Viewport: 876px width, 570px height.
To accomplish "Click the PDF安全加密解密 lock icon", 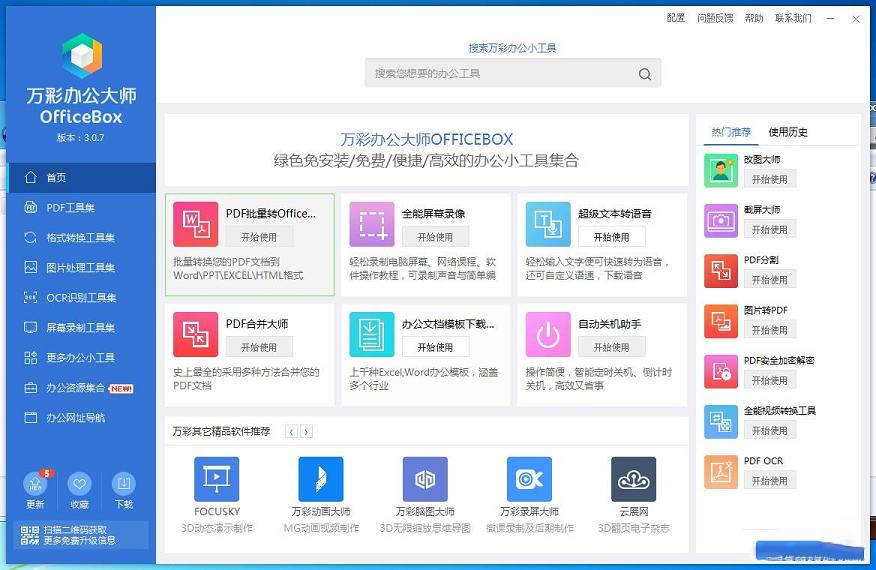I will tap(721, 372).
